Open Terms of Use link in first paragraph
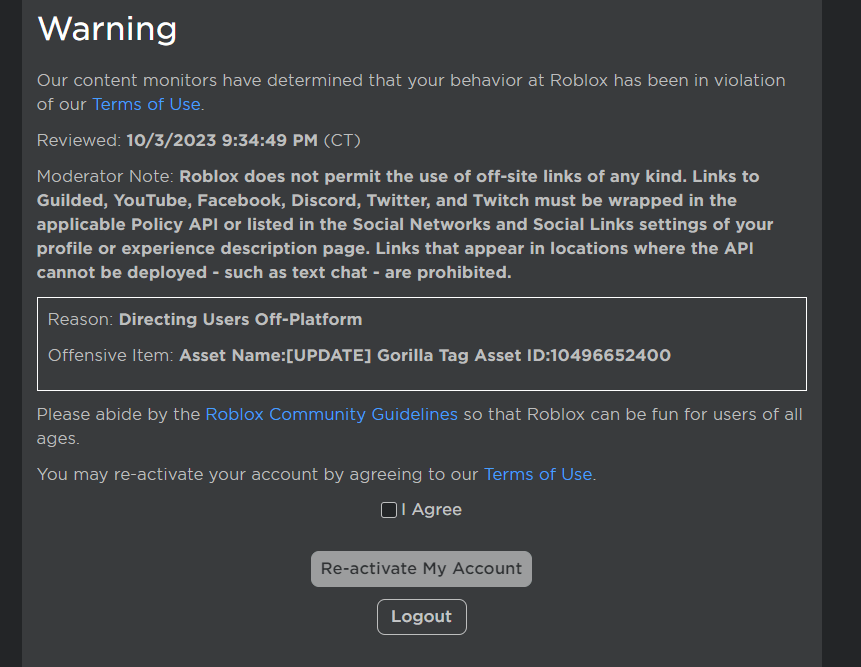 click(x=146, y=104)
